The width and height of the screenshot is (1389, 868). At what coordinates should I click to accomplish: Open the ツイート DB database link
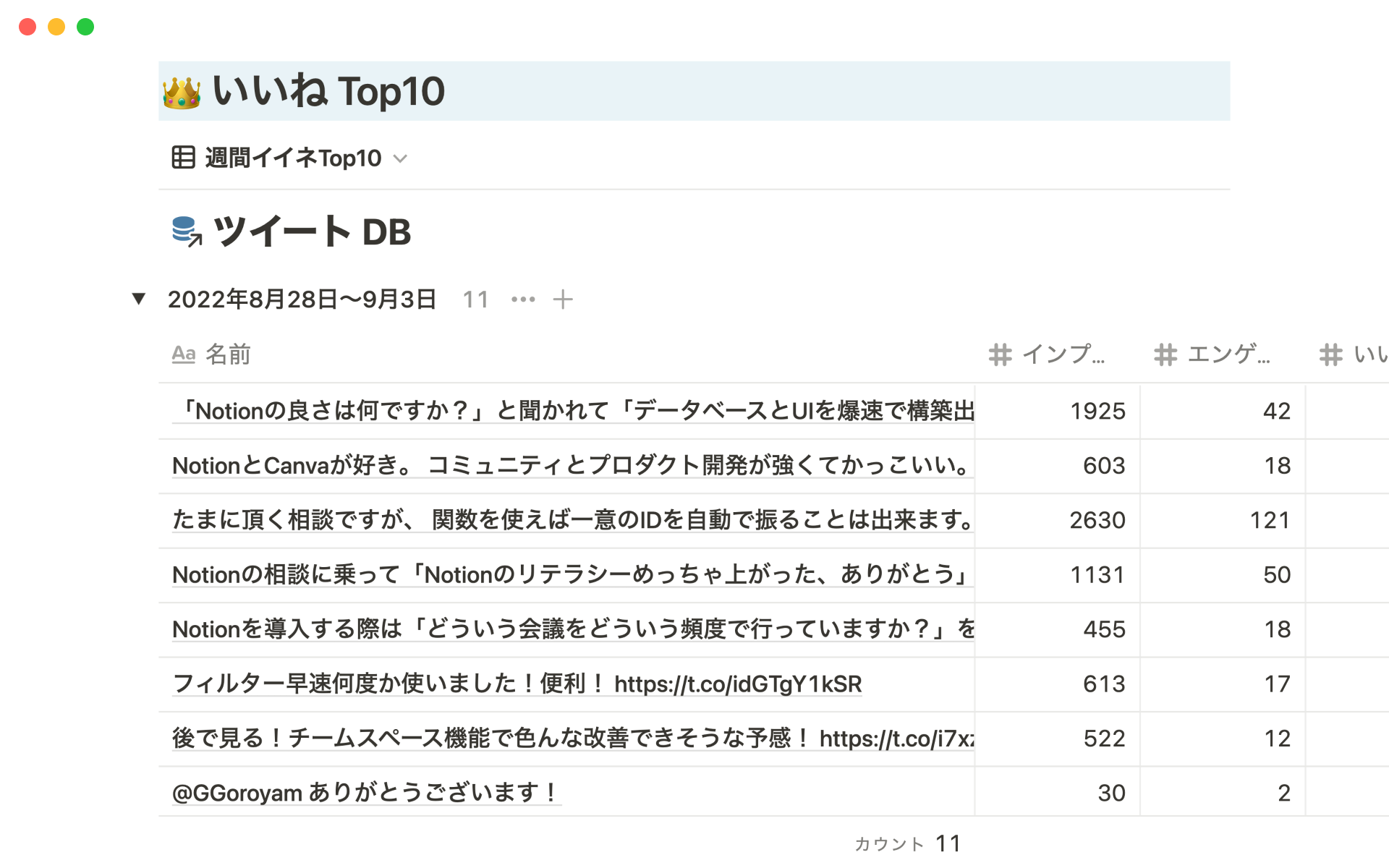click(x=313, y=232)
